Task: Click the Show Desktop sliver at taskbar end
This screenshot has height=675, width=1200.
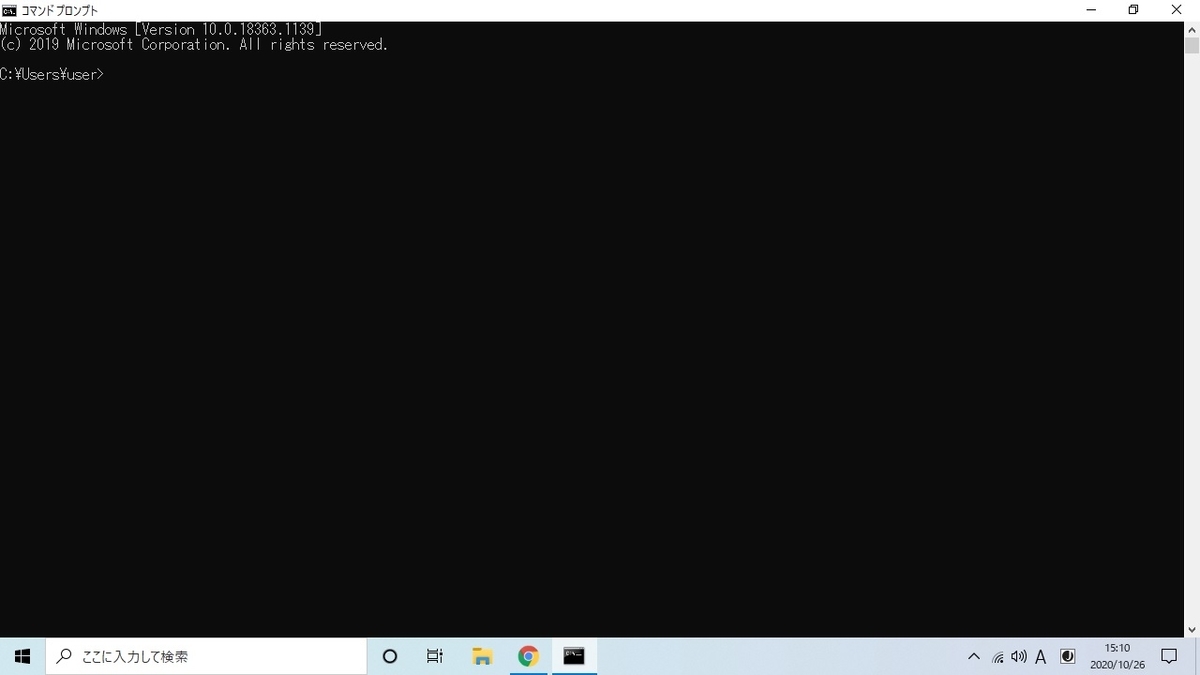Action: tap(1197, 656)
